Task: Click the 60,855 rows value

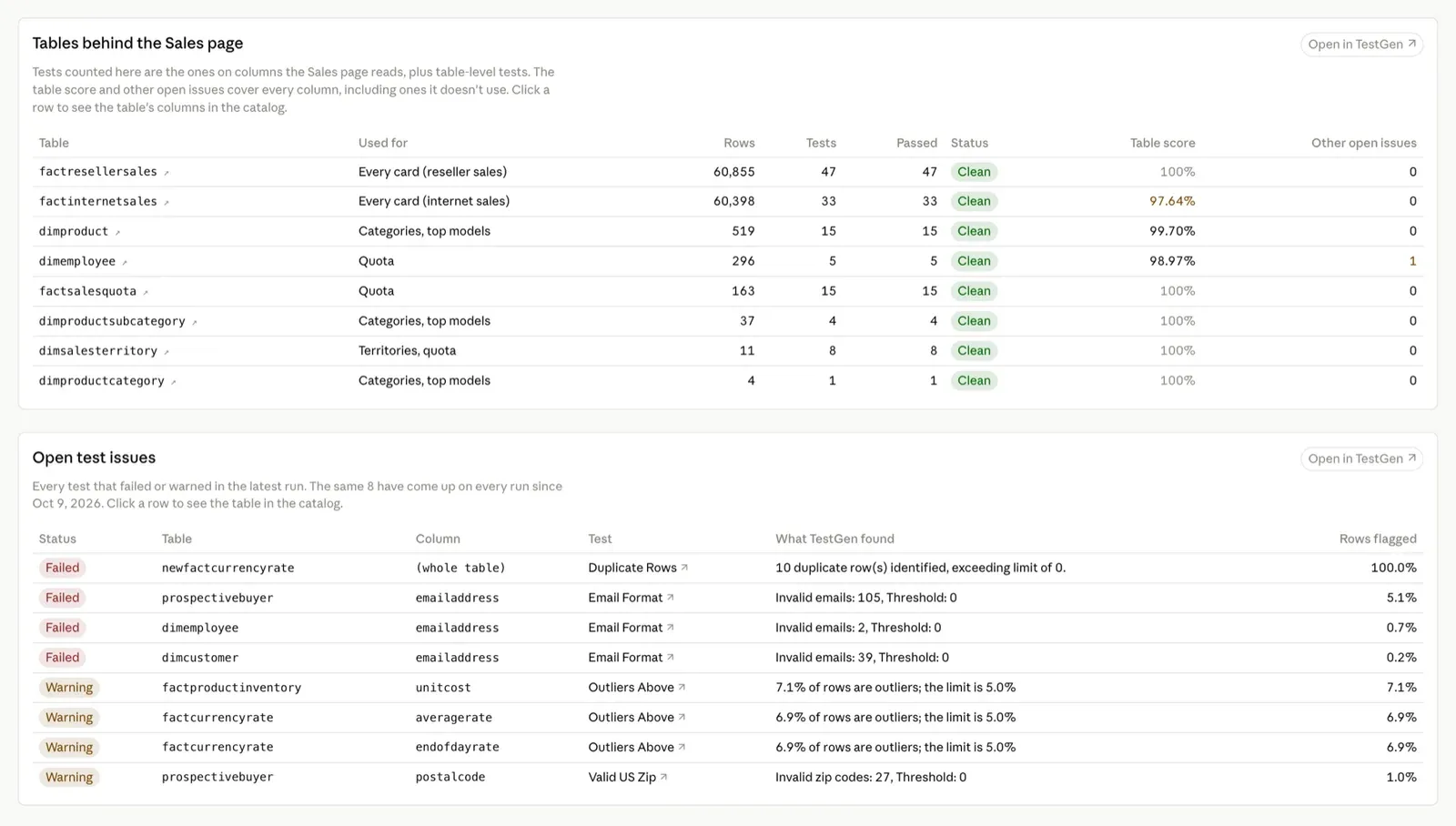Action: click(734, 172)
